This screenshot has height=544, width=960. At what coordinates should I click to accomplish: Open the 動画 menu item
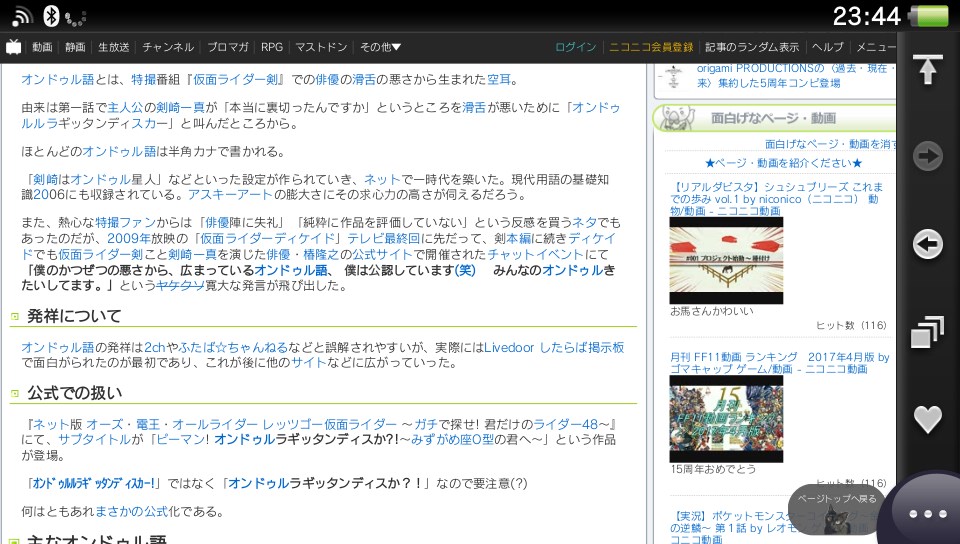click(42, 47)
